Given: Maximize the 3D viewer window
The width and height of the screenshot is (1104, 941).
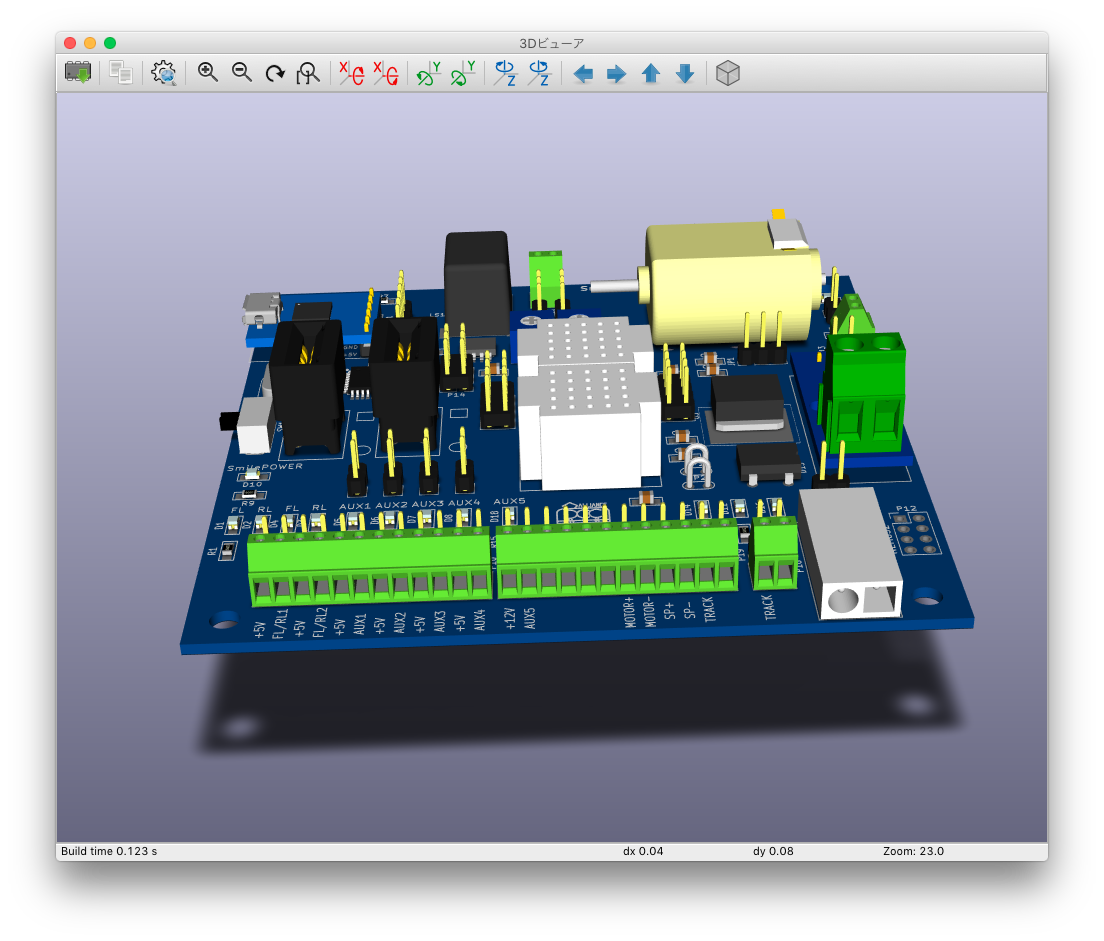Looking at the screenshot, I should 110,43.
